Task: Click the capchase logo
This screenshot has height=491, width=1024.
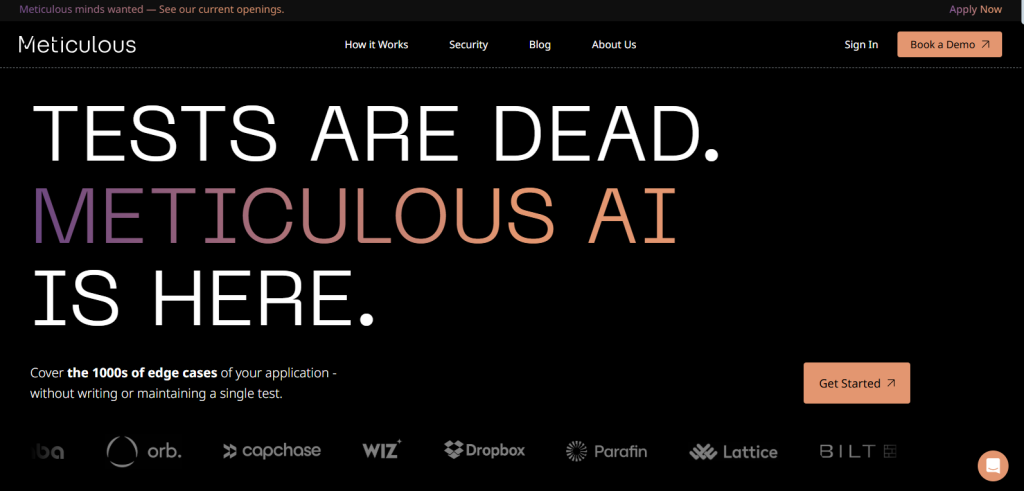Action: 272,451
